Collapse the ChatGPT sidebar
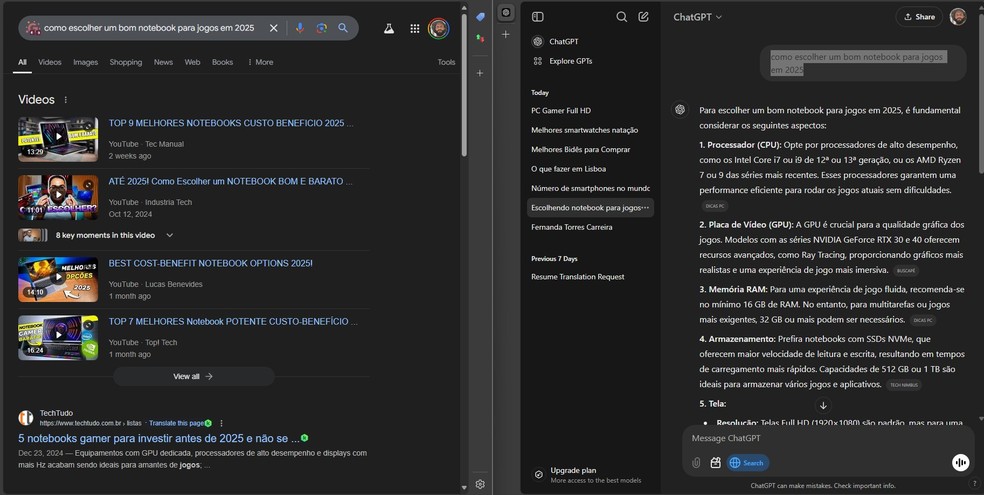984x495 pixels. [x=538, y=17]
